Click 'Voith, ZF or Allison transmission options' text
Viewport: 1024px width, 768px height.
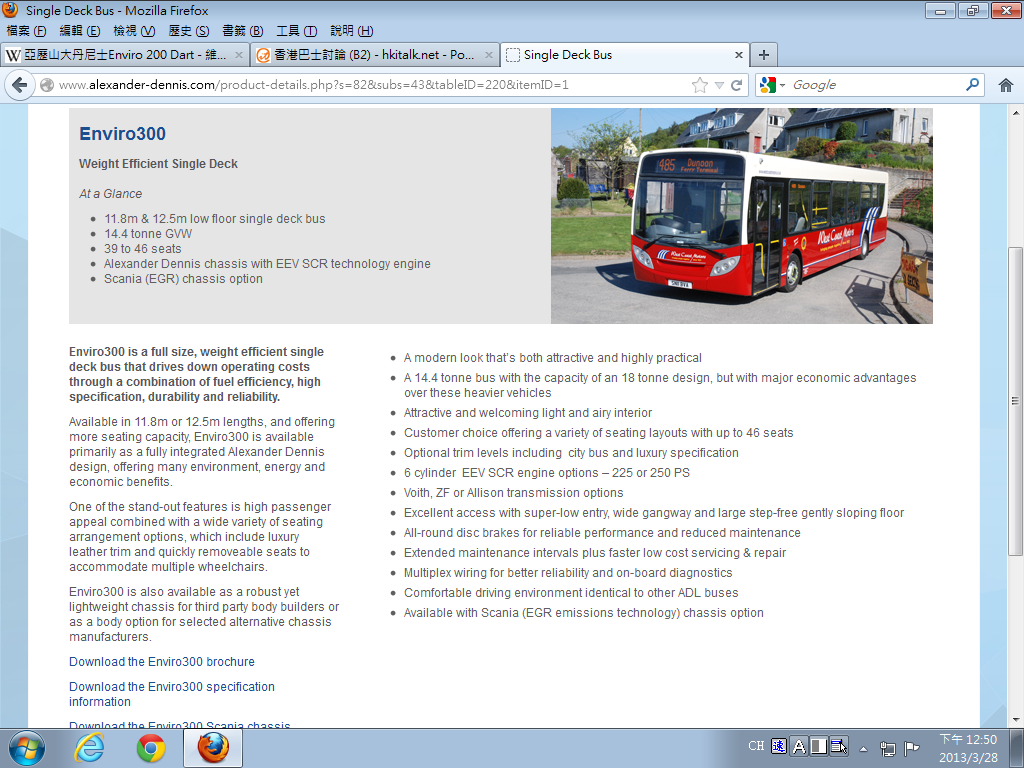pyautogui.click(x=513, y=493)
